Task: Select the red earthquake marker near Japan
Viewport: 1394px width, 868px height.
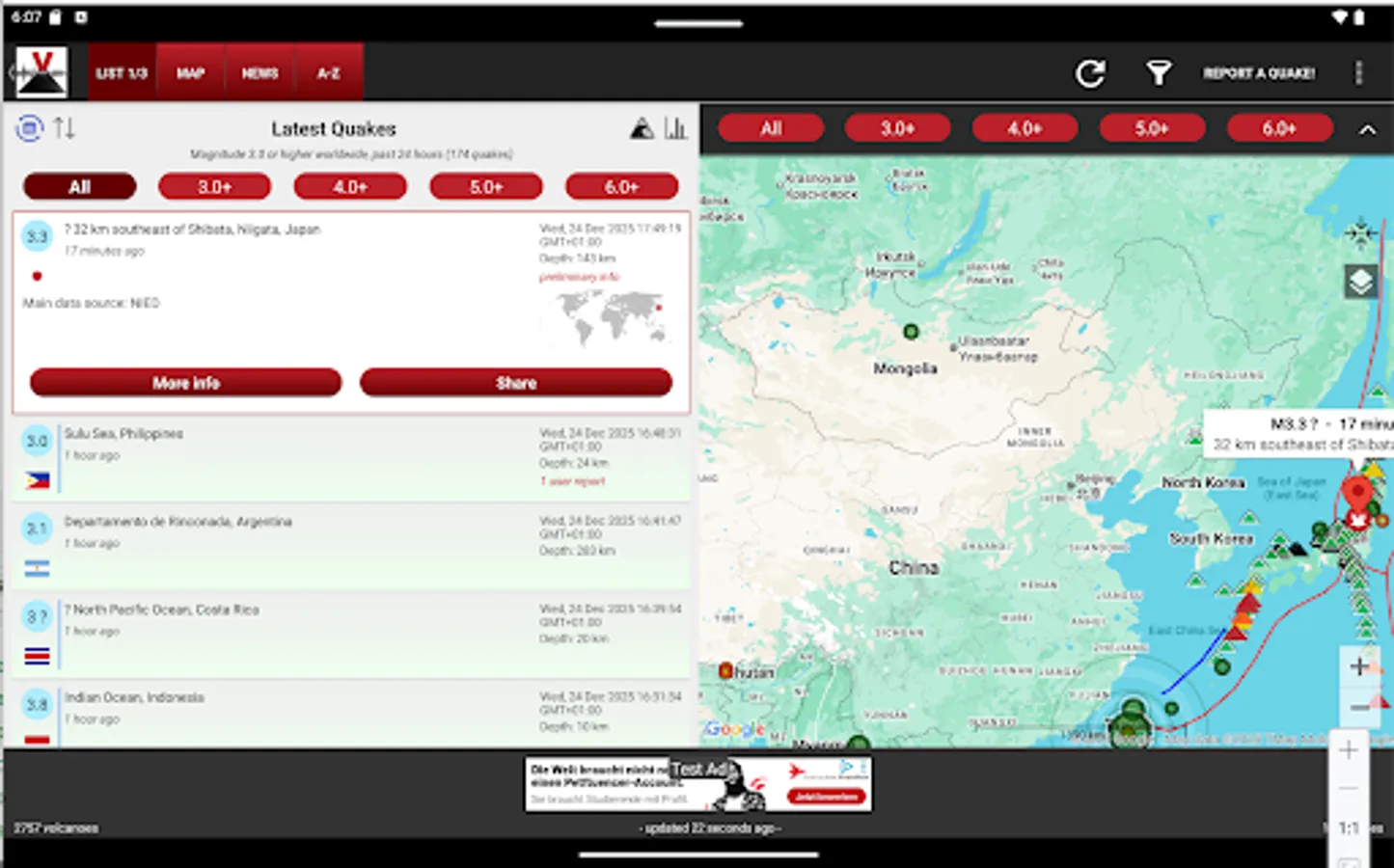Action: pos(1357,492)
